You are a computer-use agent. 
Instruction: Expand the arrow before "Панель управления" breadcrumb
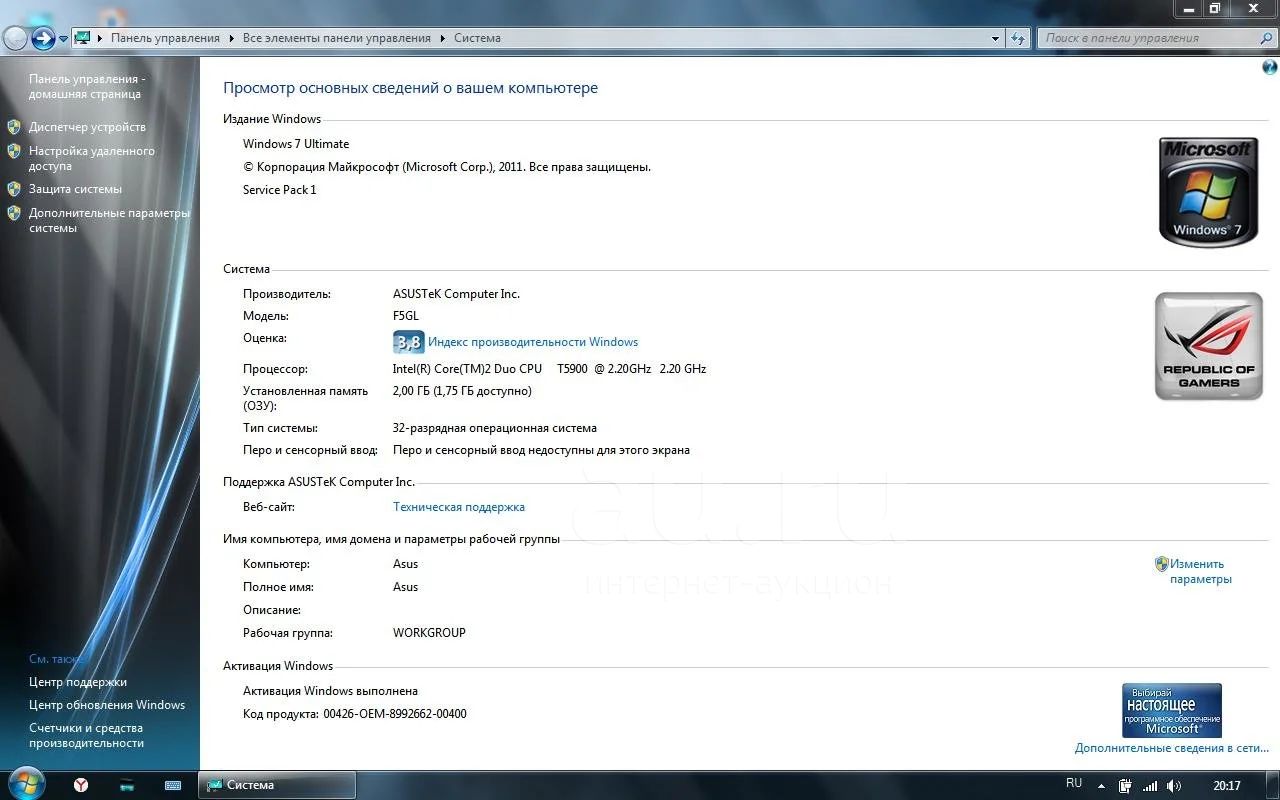(x=100, y=38)
